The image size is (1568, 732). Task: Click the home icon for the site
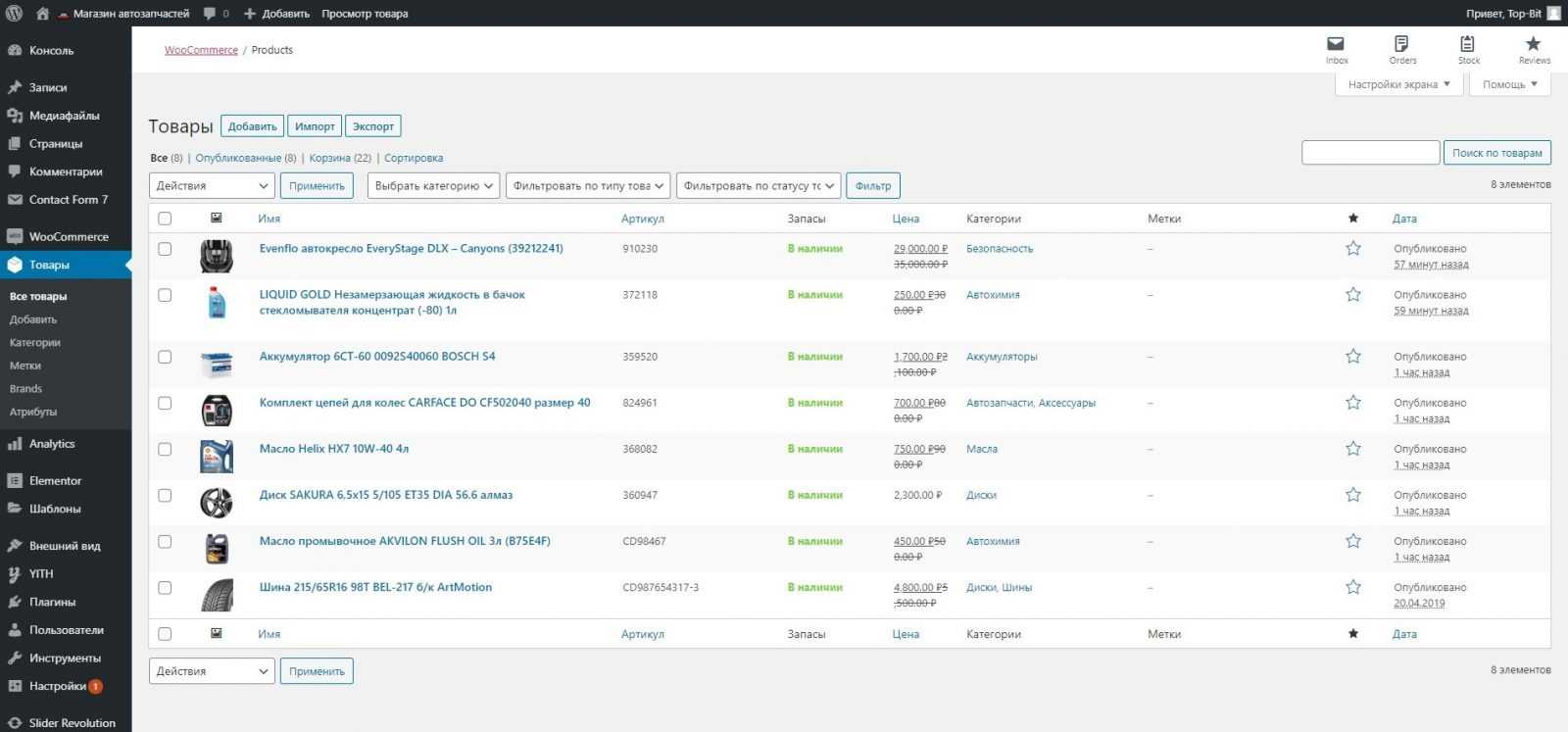click(42, 14)
